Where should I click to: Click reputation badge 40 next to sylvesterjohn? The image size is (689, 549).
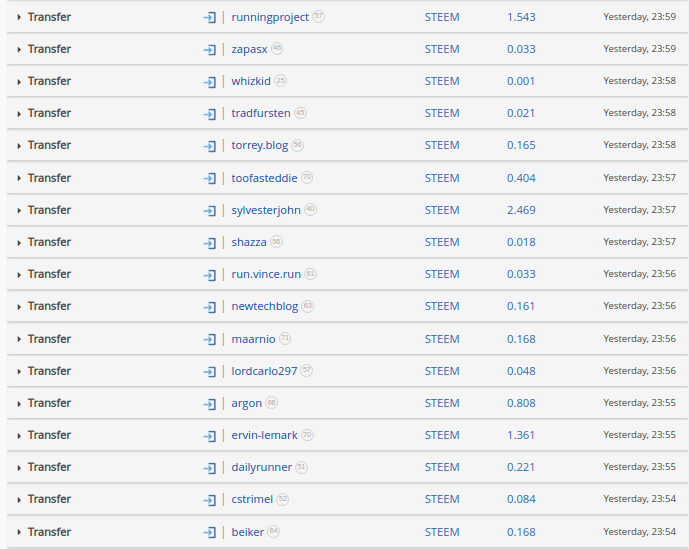311,209
